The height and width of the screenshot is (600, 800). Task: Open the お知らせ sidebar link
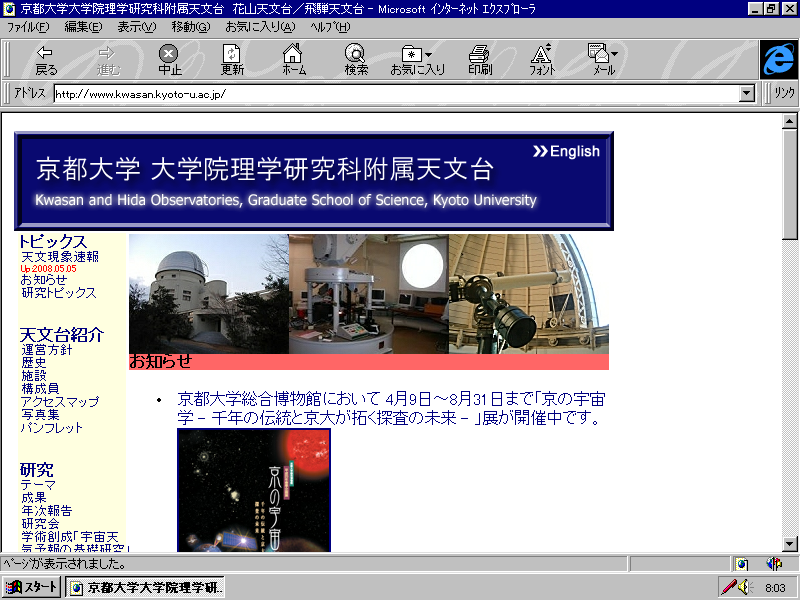coord(44,280)
